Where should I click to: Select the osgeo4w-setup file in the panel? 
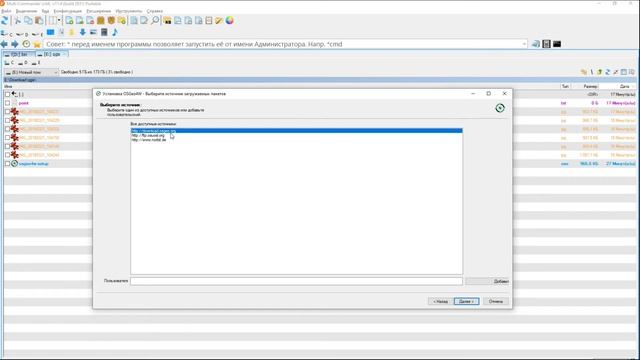[x=33, y=163]
